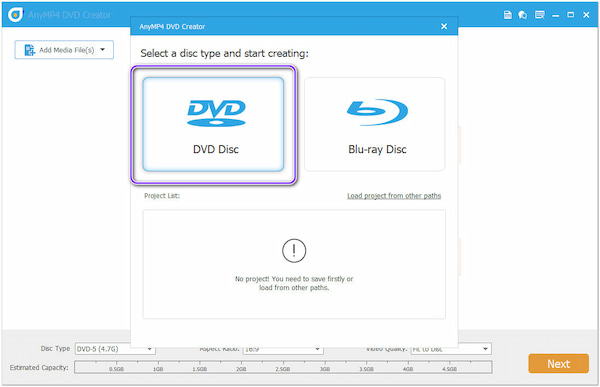Select the DVD Disc option
This screenshot has height=387, width=600.
213,124
